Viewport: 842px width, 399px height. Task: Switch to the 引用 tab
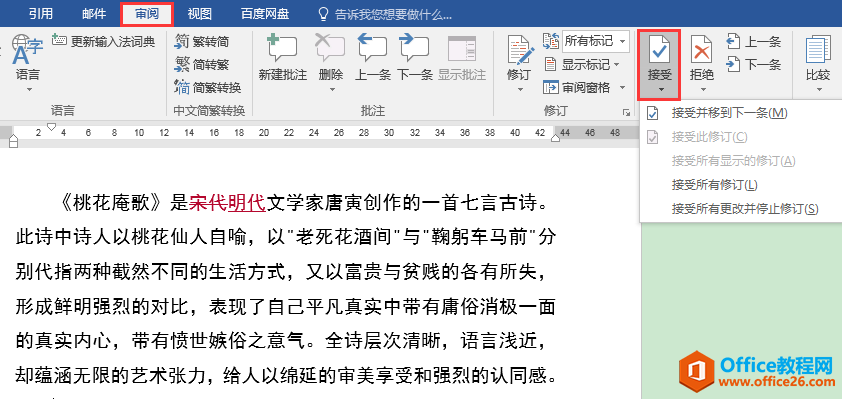click(41, 14)
